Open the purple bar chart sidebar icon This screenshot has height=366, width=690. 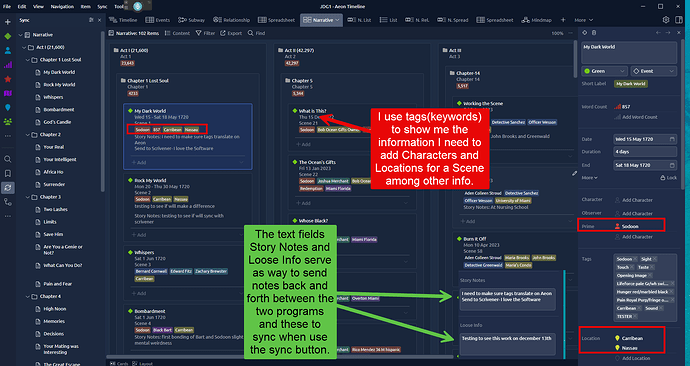(7, 65)
